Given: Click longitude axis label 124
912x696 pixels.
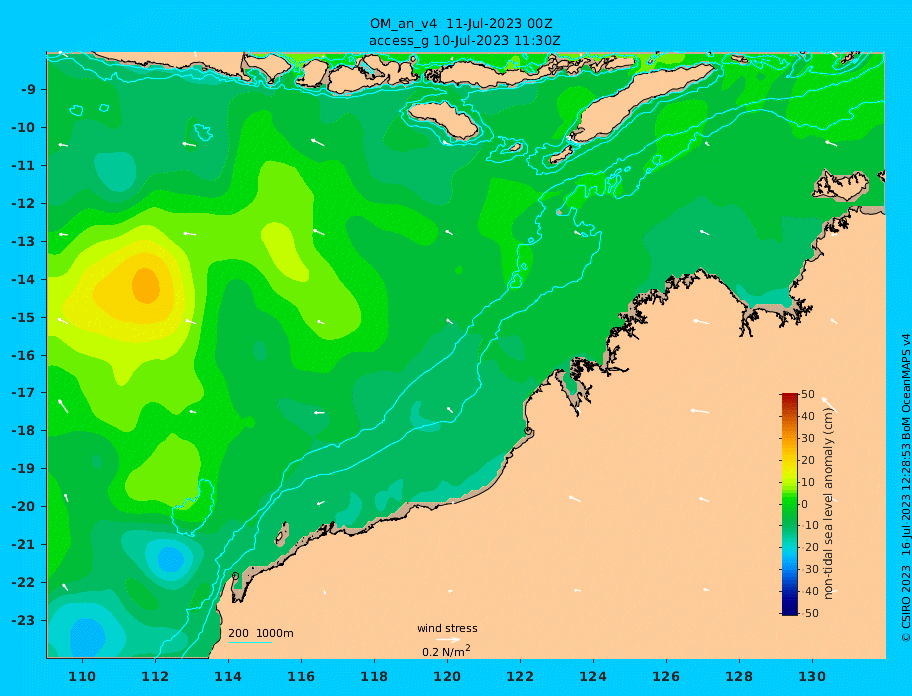Looking at the screenshot, I should (593, 677).
